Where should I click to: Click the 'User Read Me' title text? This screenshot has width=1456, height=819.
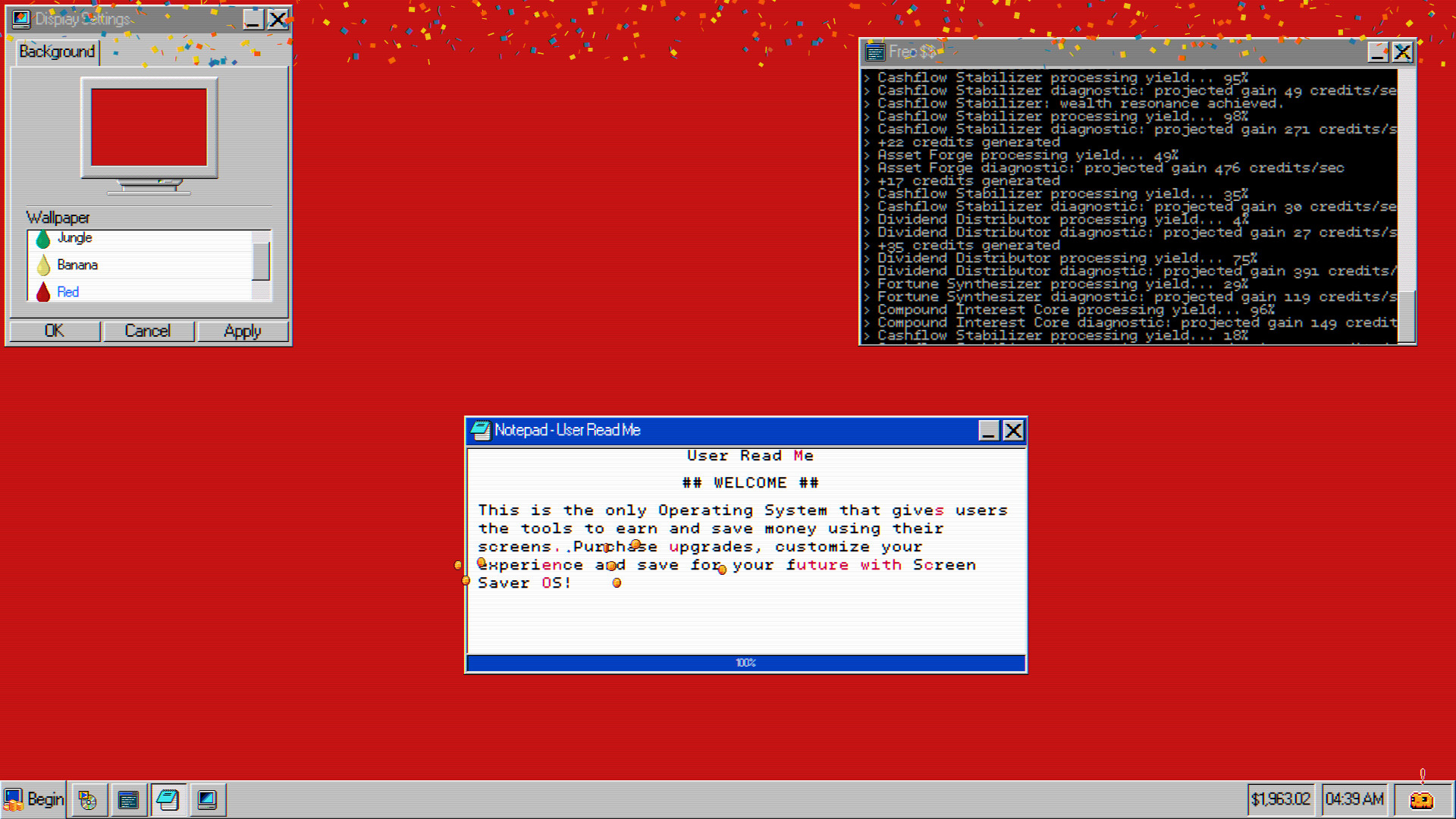(x=750, y=456)
